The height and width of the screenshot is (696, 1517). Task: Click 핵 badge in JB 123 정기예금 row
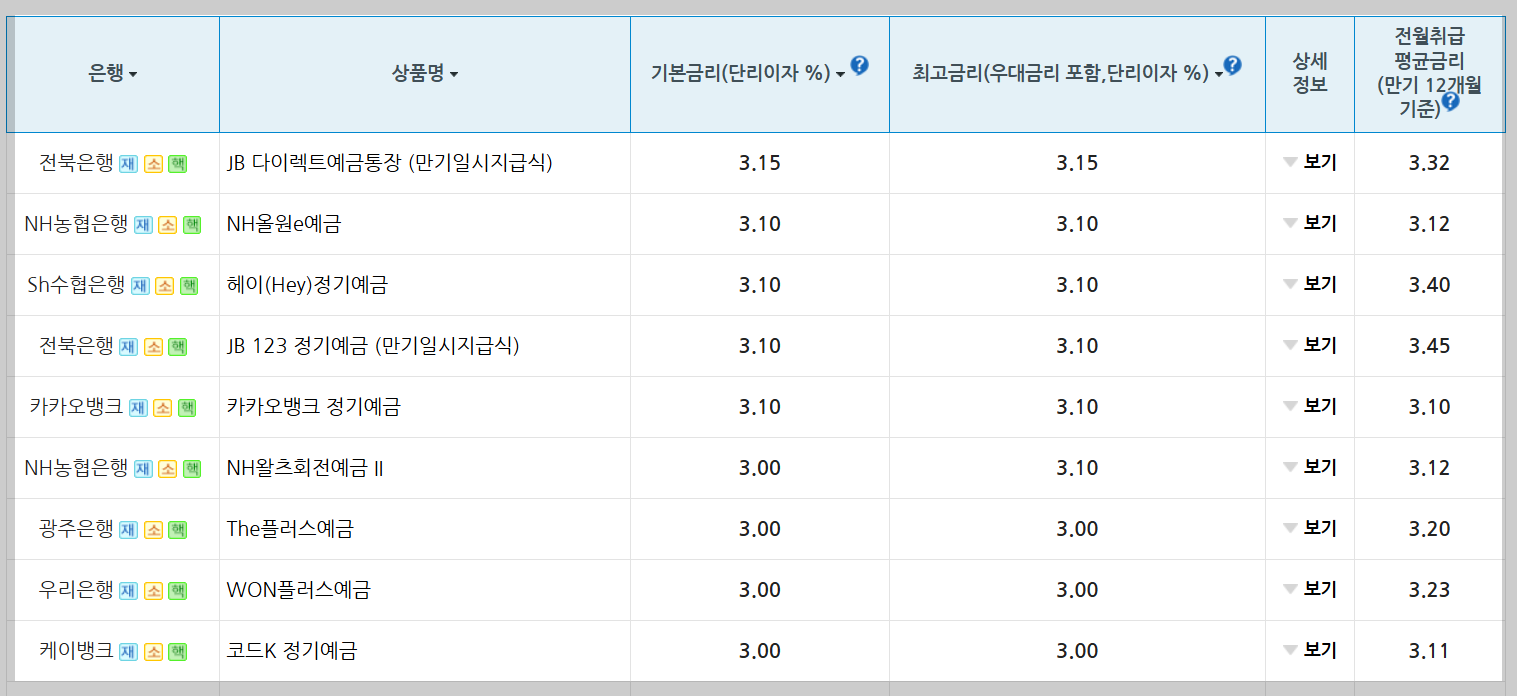178,347
